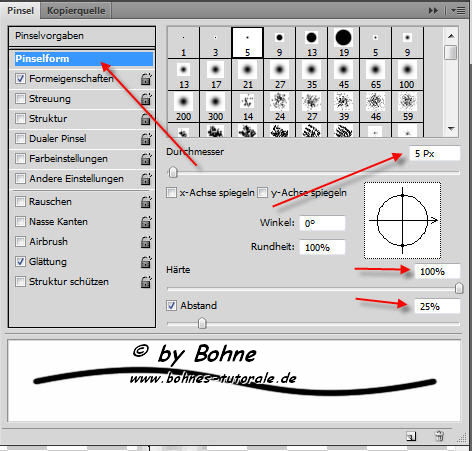Viewport: 472px width, 451px height.
Task: Select the hard round 19 brush thumbnail
Action: [344, 43]
